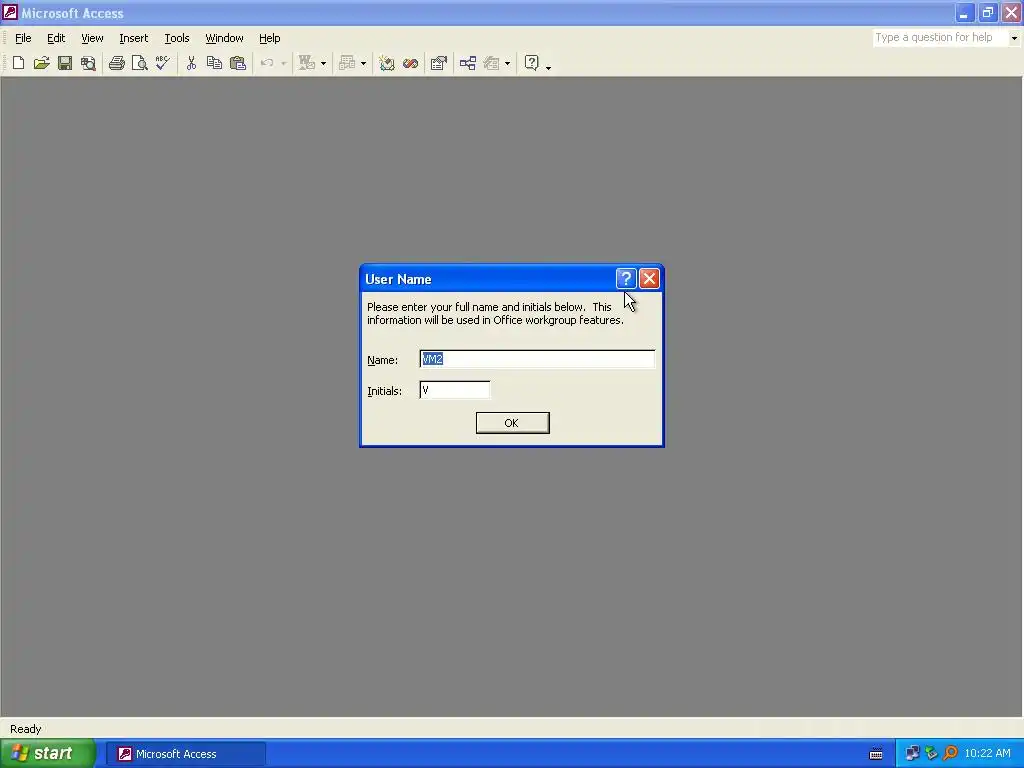Viewport: 1024px width, 768px height.
Task: Click the Print icon
Action: [x=117, y=63]
